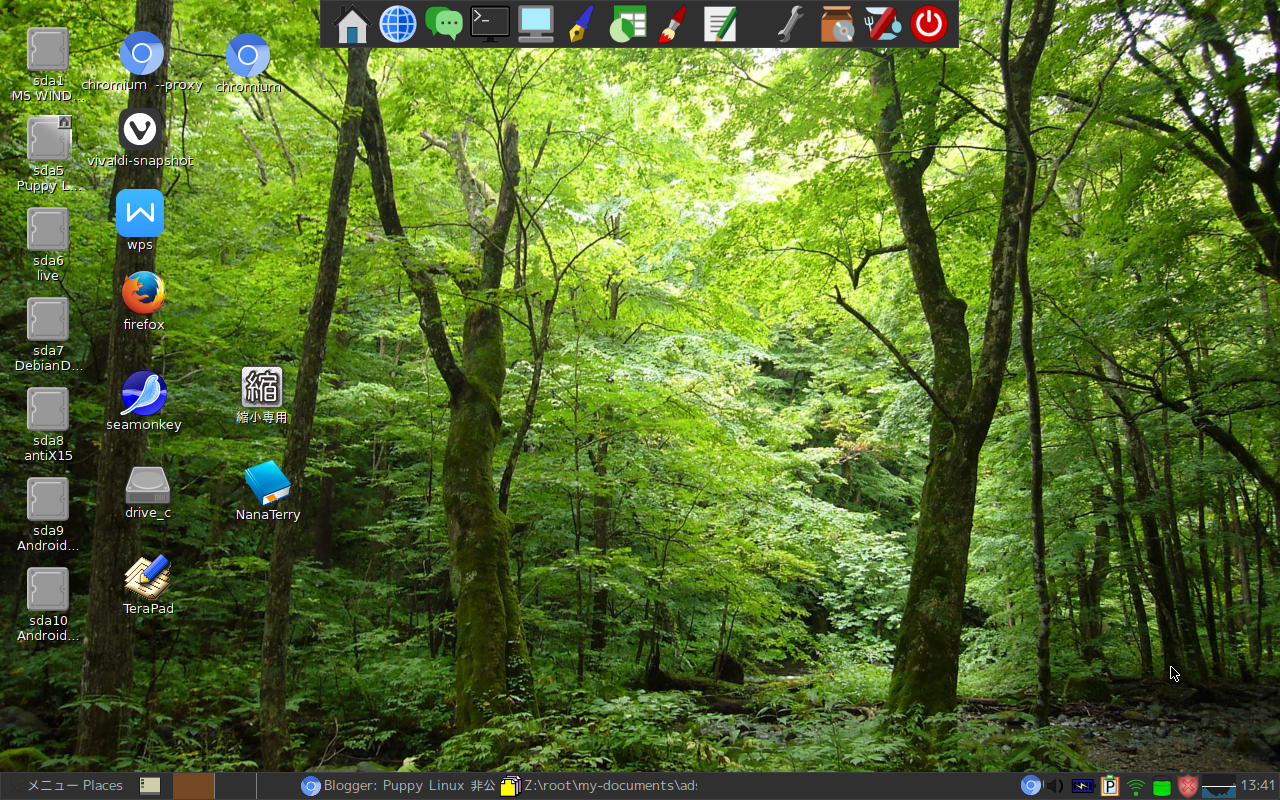Click the 13:41 clock
Image resolution: width=1280 pixels, height=800 pixels.
1258,786
